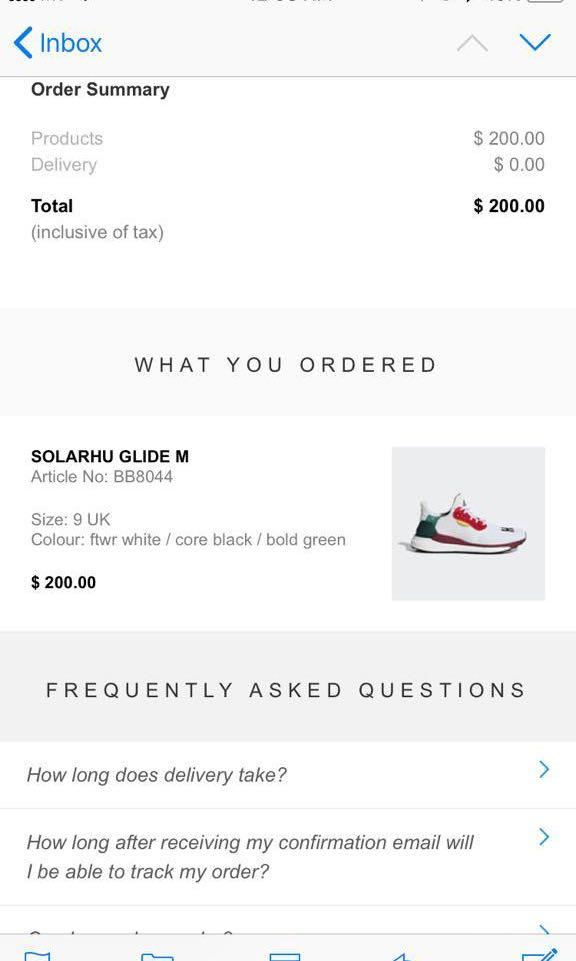
Task: Select the Article No BB8044 text
Action: 110,477
